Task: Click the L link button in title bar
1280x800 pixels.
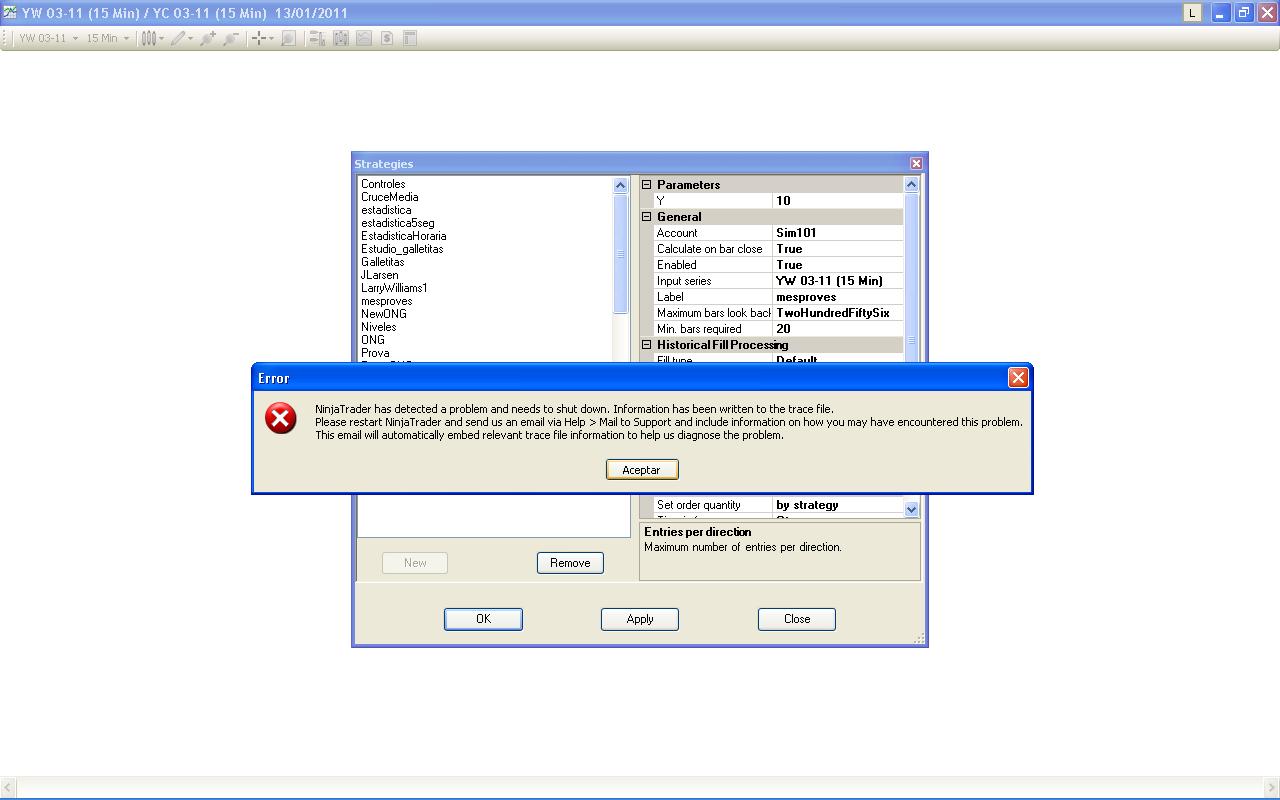Action: tap(1192, 13)
